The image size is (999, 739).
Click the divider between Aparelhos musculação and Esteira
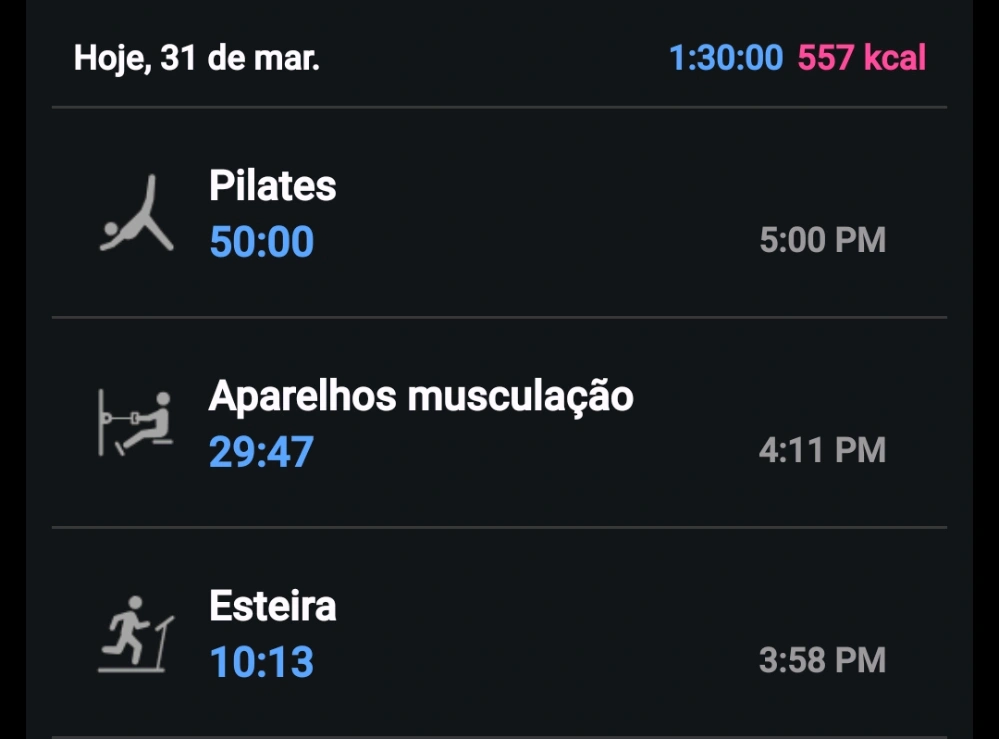pos(499,527)
